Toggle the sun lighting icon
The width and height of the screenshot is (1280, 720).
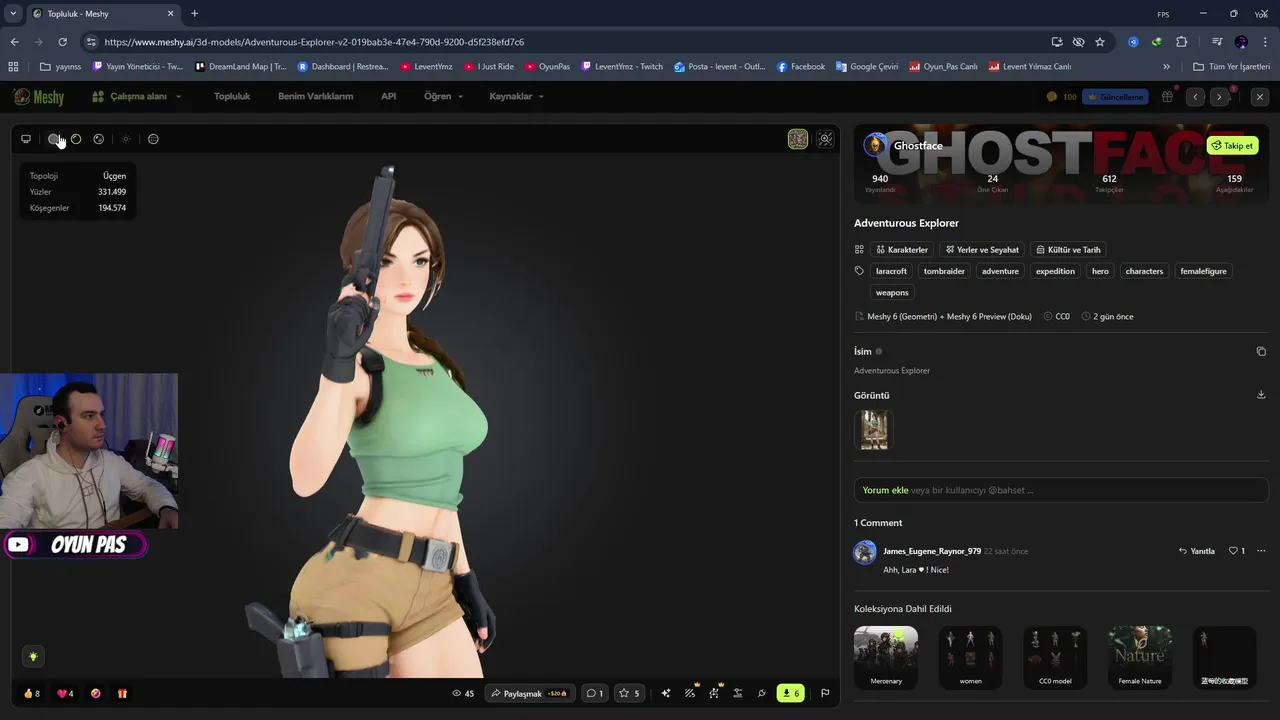[x=126, y=139]
